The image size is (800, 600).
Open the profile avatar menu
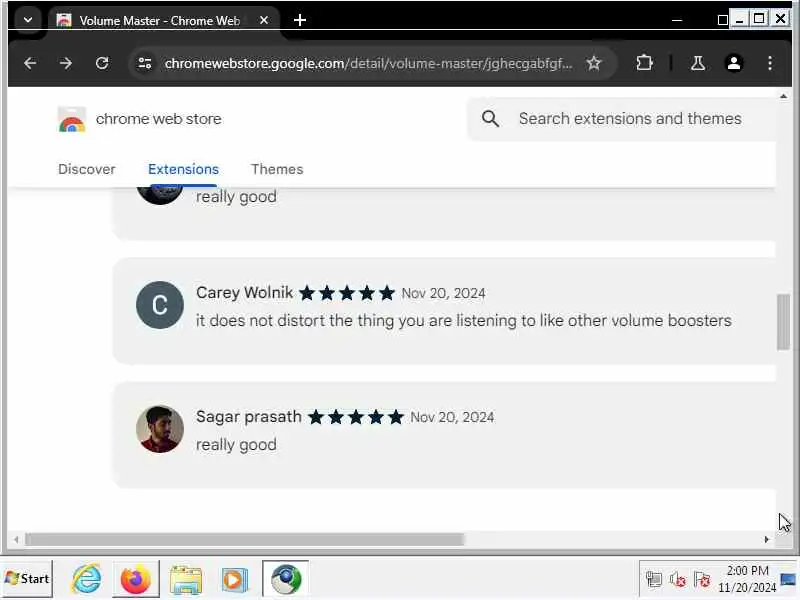click(x=734, y=63)
